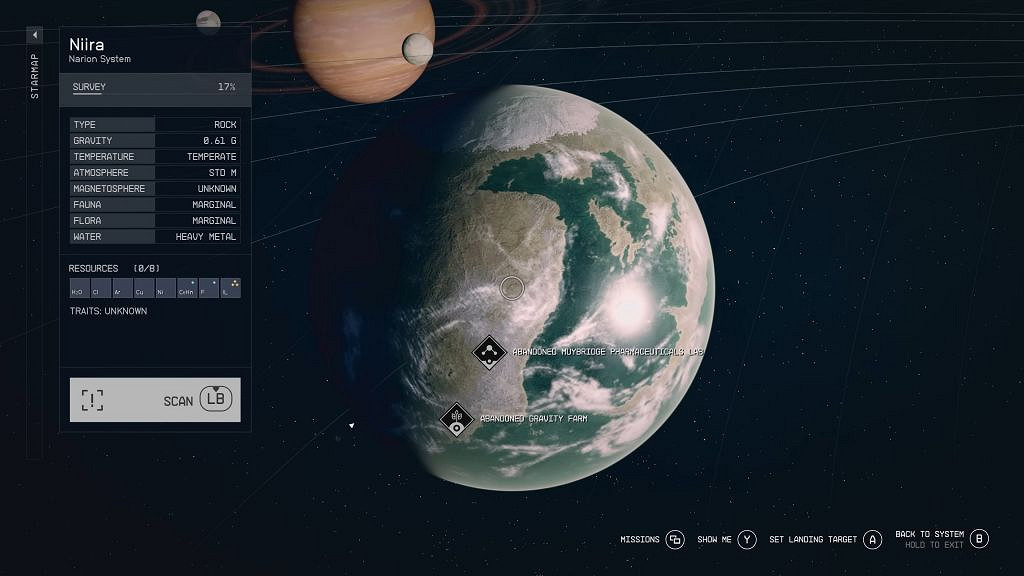Image resolution: width=1024 pixels, height=576 pixels.
Task: Expand the Magnetosphere Unknown field
Action: pyautogui.click(x=152, y=188)
